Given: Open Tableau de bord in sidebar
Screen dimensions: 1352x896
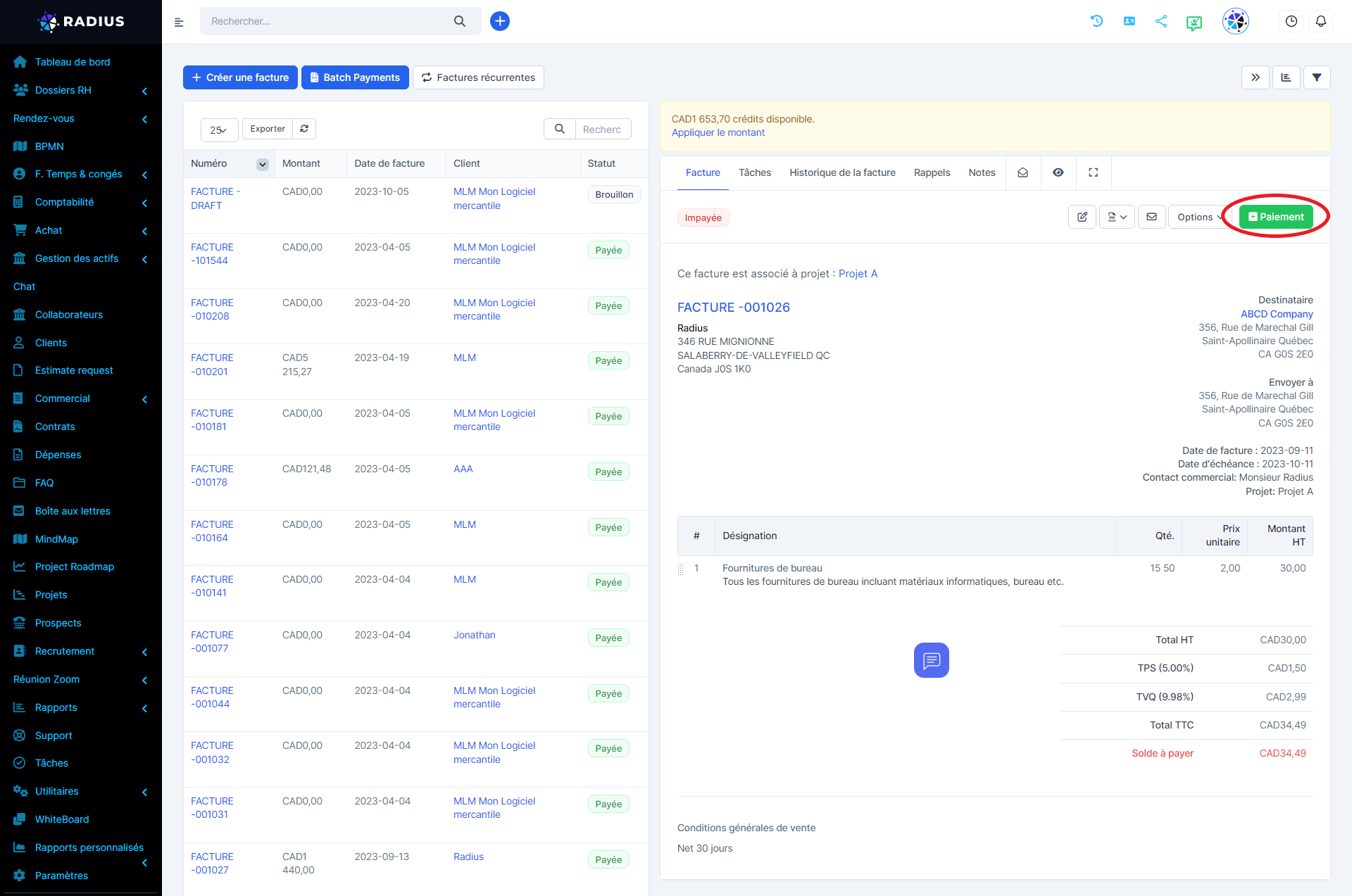Looking at the screenshot, I should (x=72, y=62).
